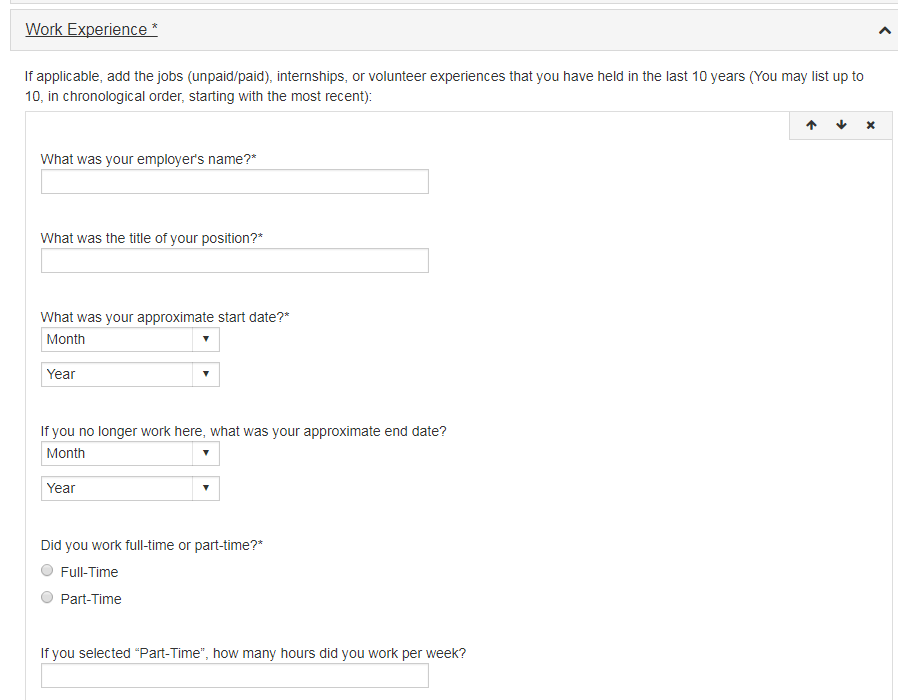Click the part-time hours question label
Image resolution: width=898 pixels, height=700 pixels.
(253, 653)
